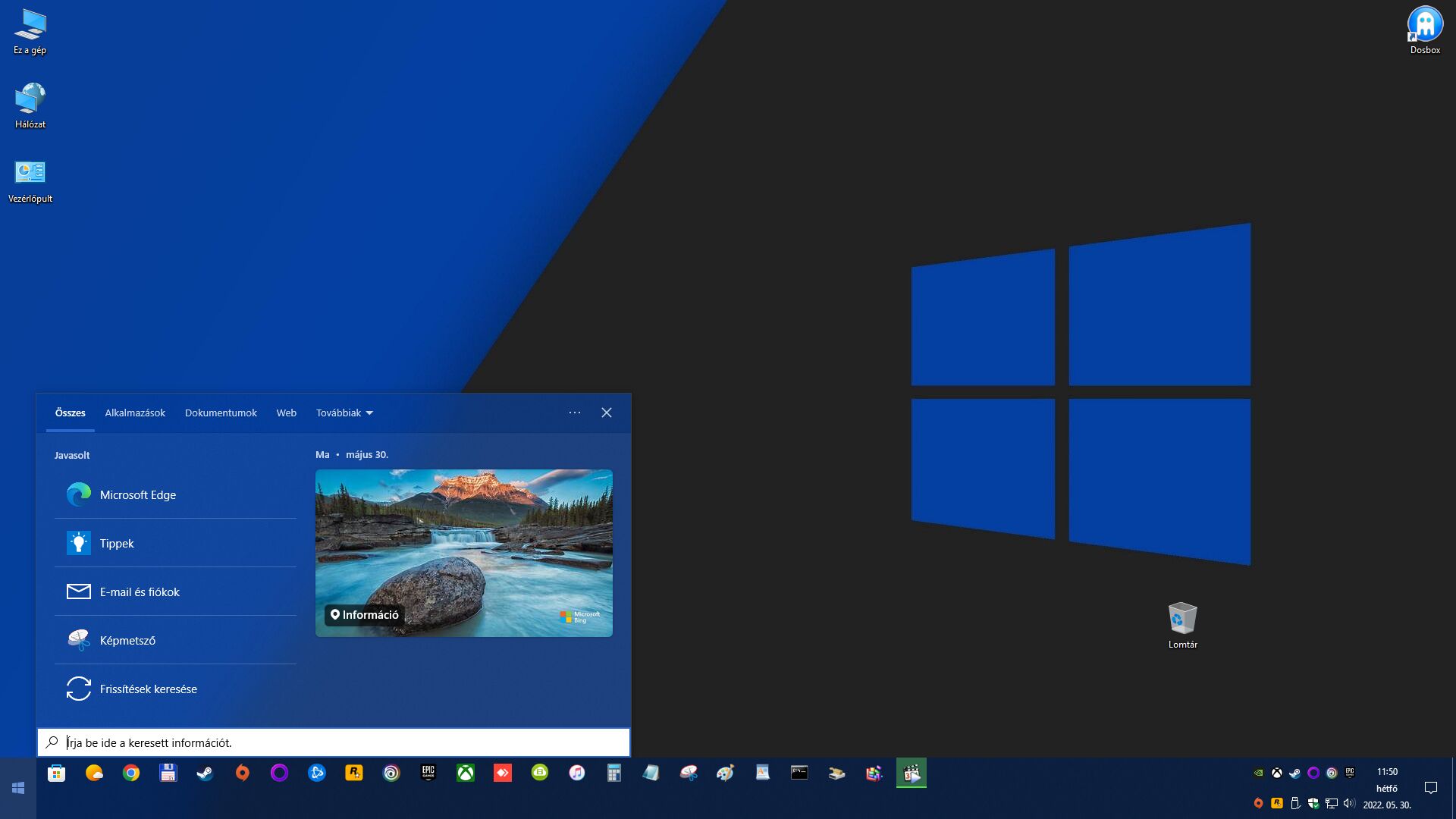Screen dimensions: 1456x819
Task: Launch Google Chrome from the taskbar
Action: tap(131, 773)
